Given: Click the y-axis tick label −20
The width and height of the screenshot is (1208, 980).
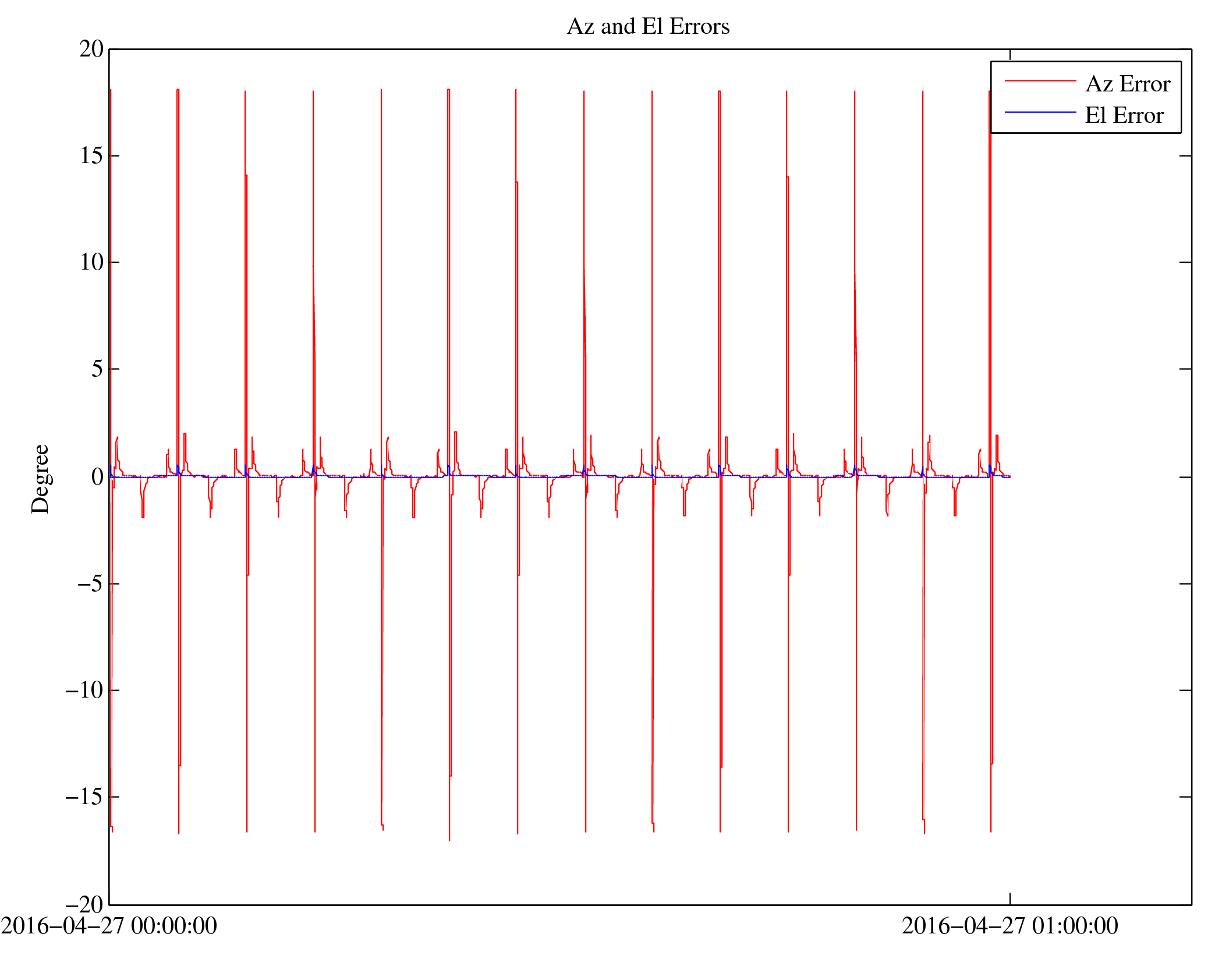Looking at the screenshot, I should (x=84, y=905).
